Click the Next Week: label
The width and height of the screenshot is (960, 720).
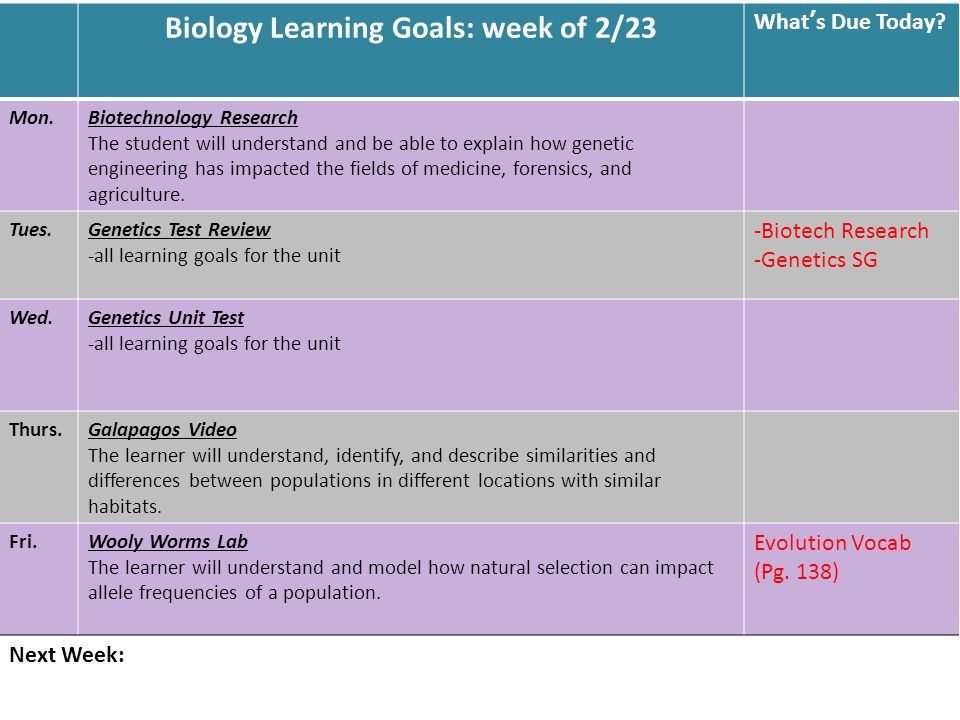point(67,655)
